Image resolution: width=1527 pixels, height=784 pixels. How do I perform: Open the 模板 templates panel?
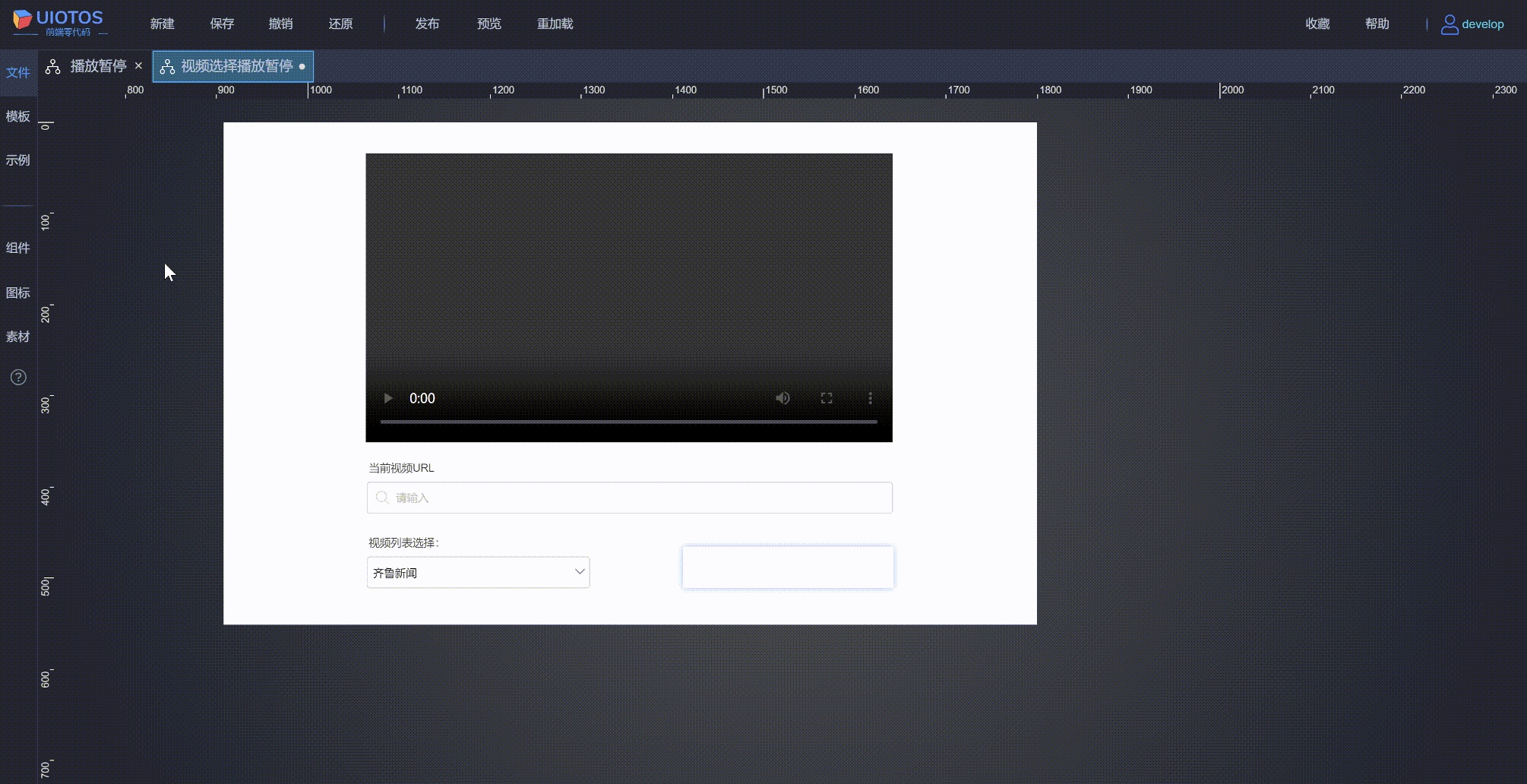[x=18, y=116]
